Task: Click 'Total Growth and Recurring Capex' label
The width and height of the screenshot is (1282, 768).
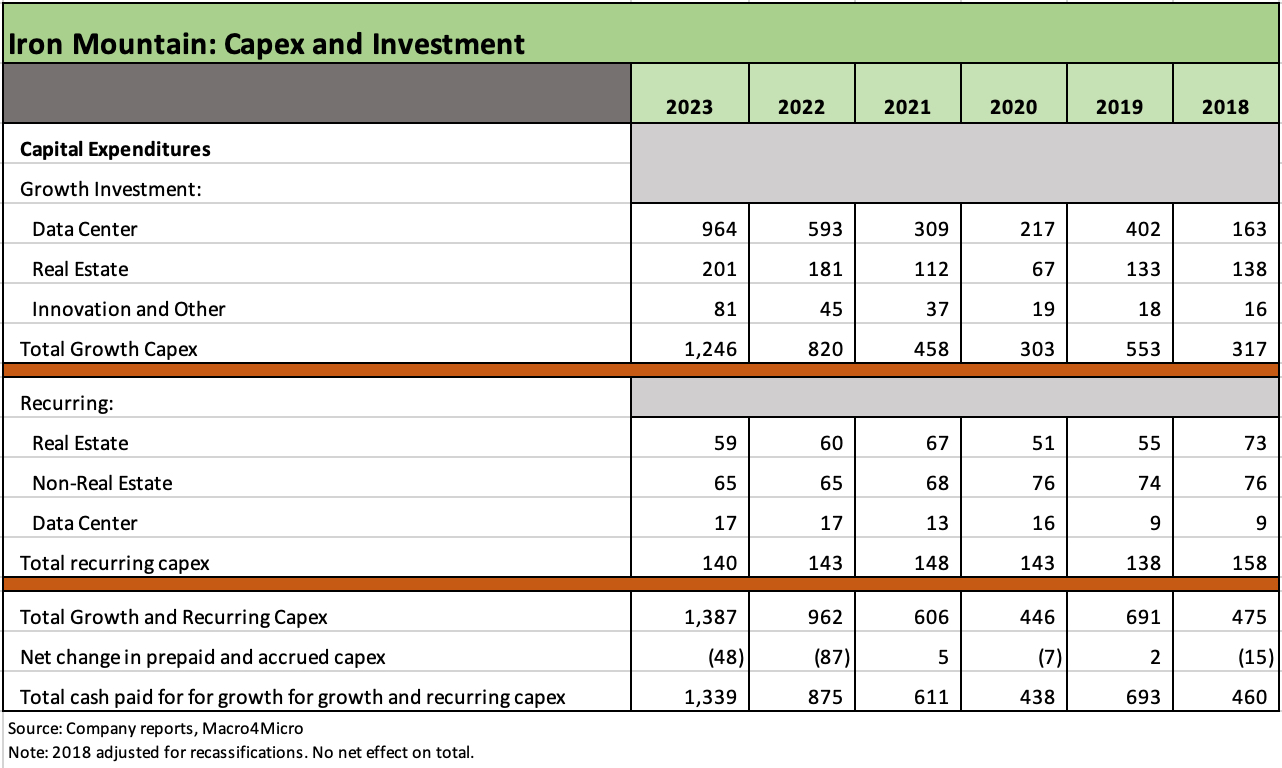Action: pos(174,617)
